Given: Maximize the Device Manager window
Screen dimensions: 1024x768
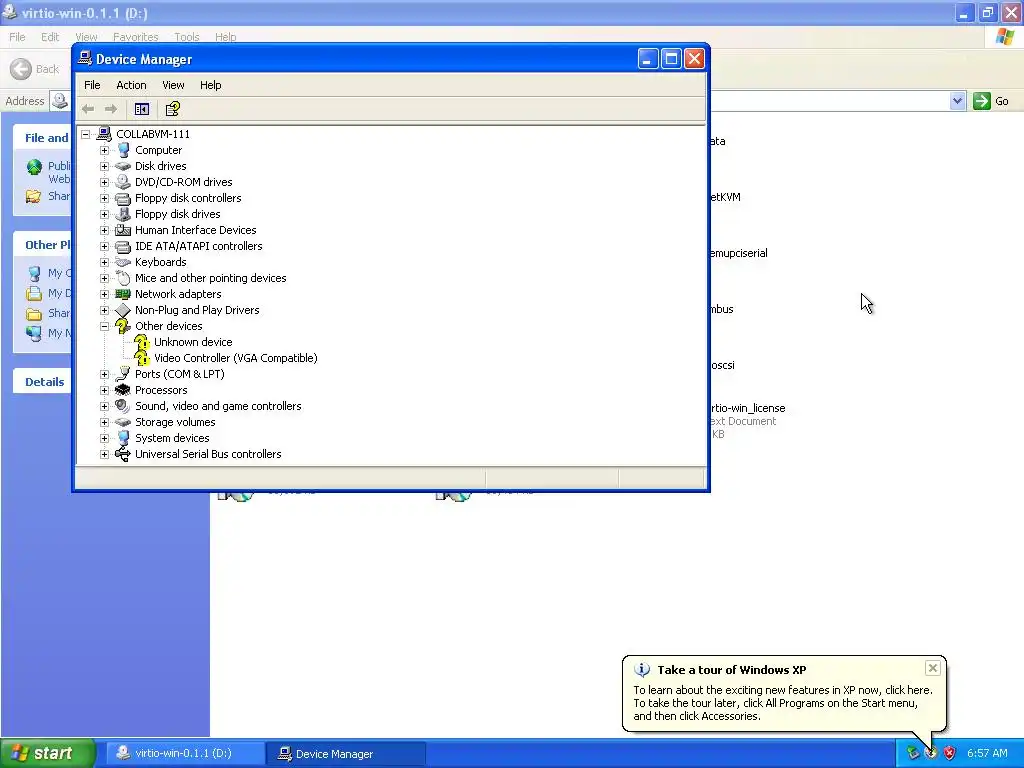Looking at the screenshot, I should (x=671, y=59).
